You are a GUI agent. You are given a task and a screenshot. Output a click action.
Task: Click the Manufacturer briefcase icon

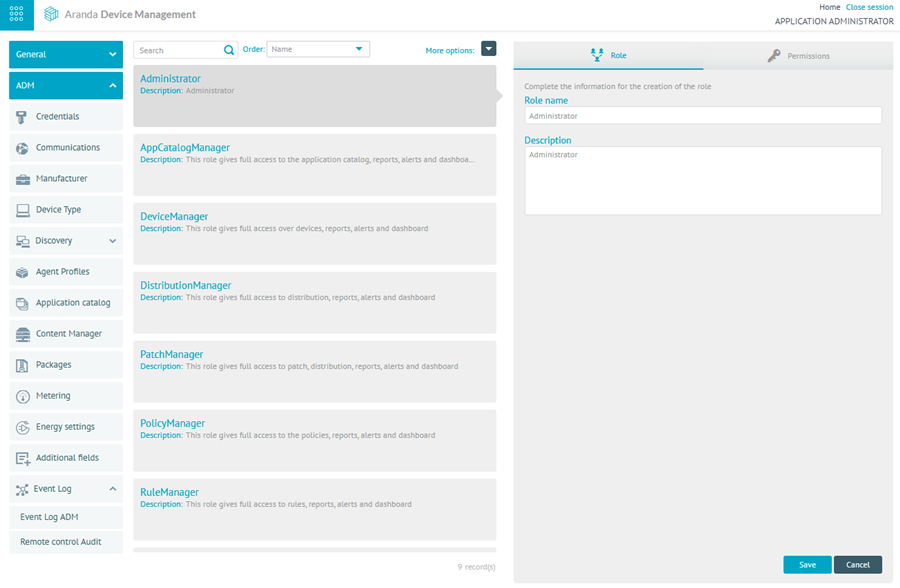23,179
